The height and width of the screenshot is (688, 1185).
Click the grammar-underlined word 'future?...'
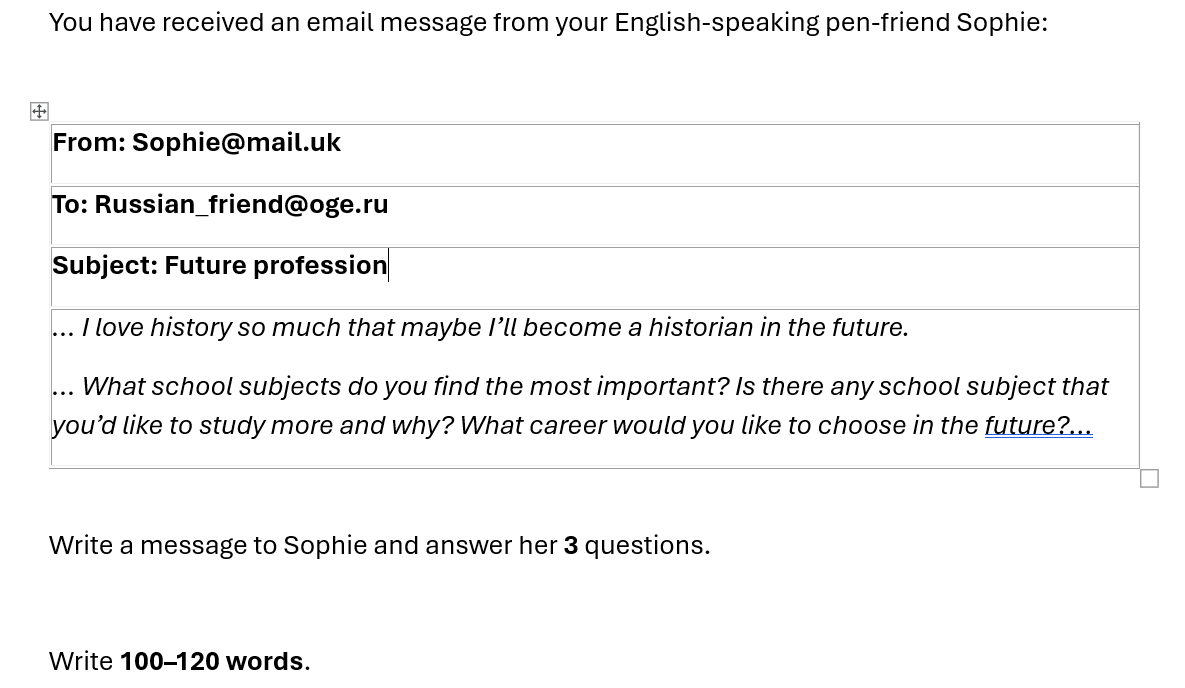pos(1037,425)
